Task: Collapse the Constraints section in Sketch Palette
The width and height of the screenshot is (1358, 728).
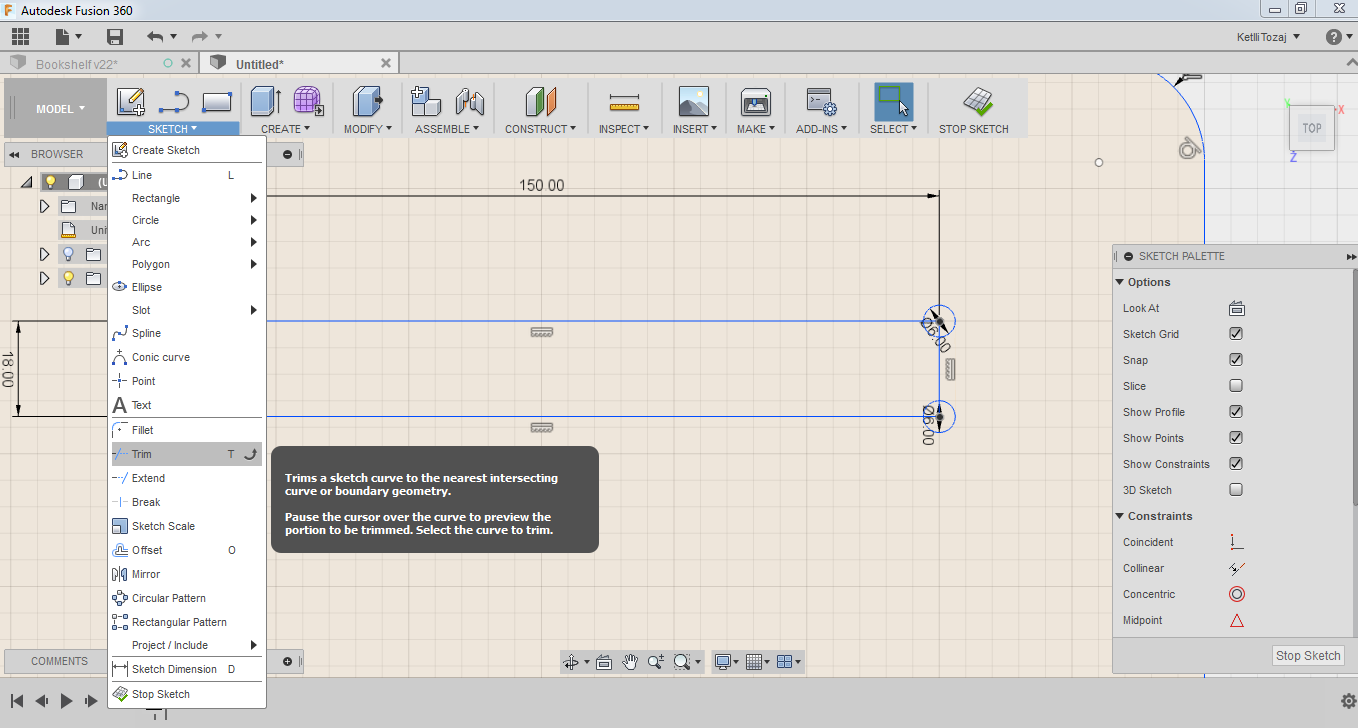Action: coord(1120,516)
